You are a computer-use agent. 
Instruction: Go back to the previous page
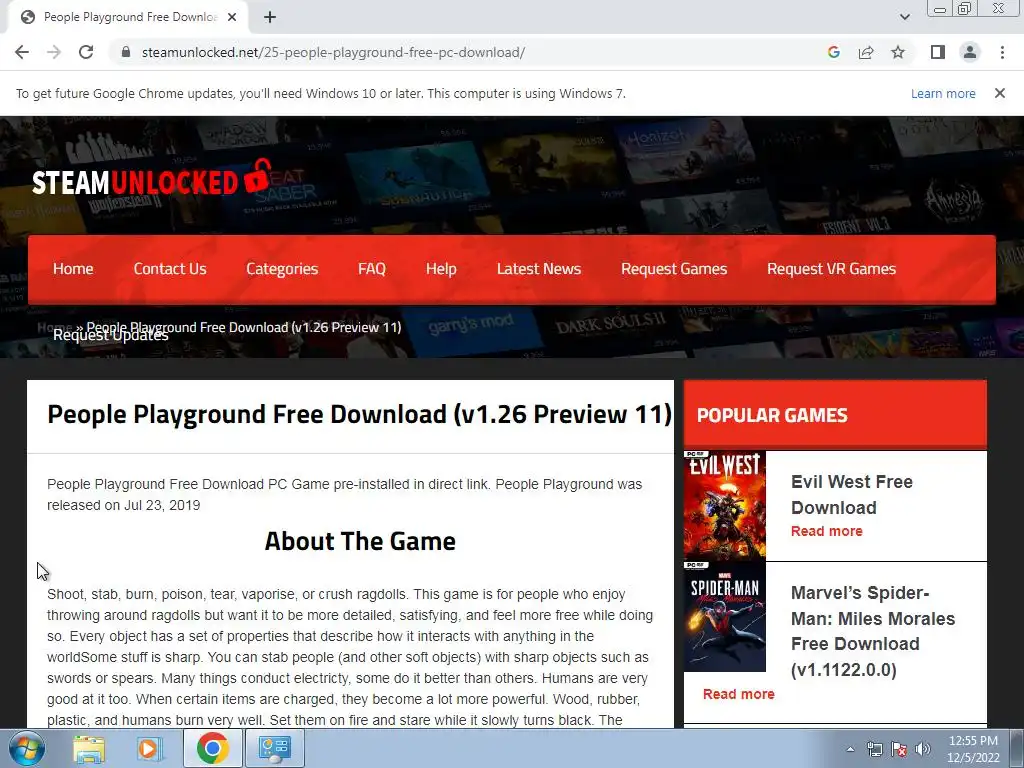coord(22,52)
